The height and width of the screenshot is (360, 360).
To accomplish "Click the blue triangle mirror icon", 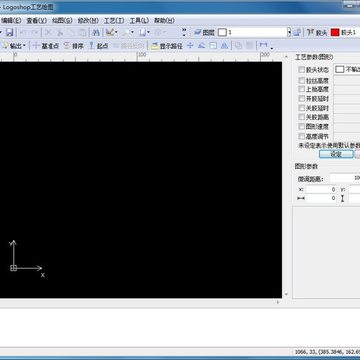I will coord(225,46).
